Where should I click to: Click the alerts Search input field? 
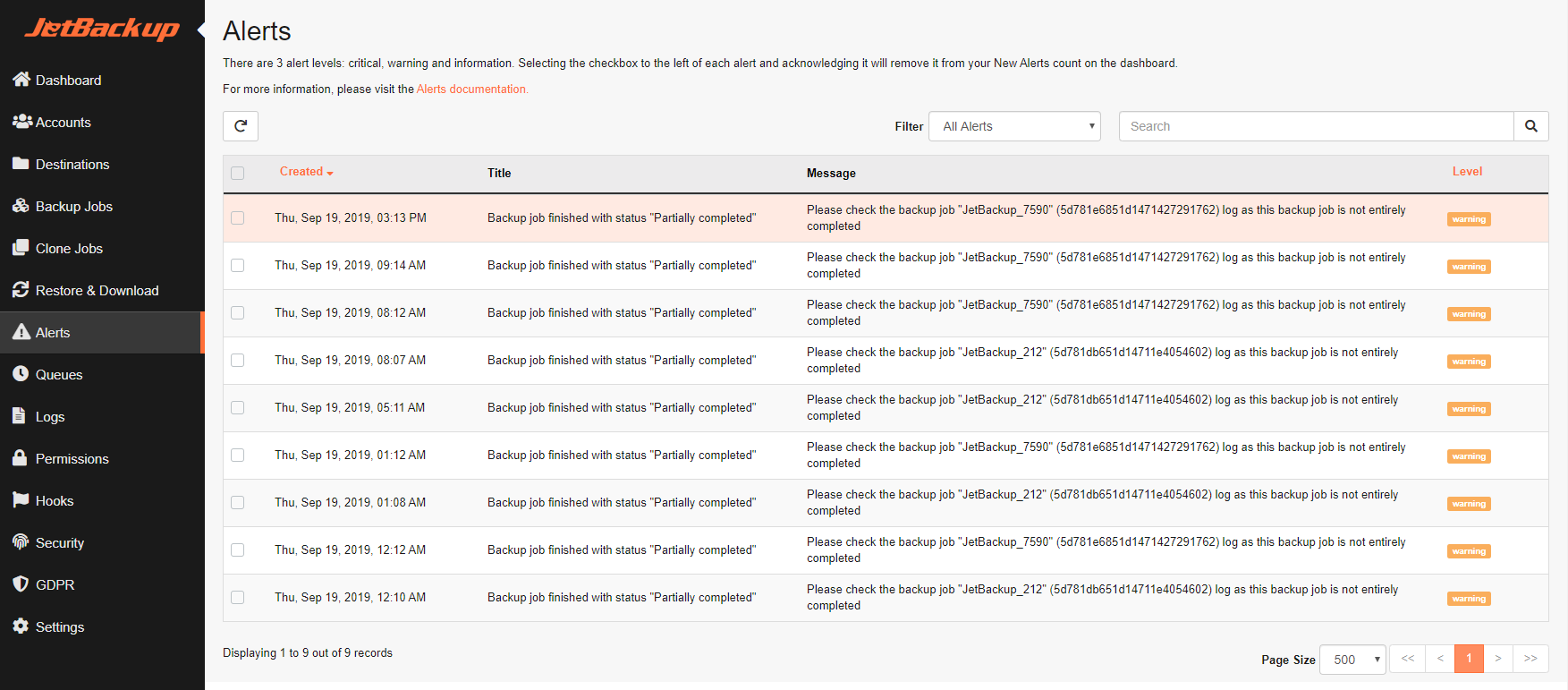click(x=1317, y=126)
